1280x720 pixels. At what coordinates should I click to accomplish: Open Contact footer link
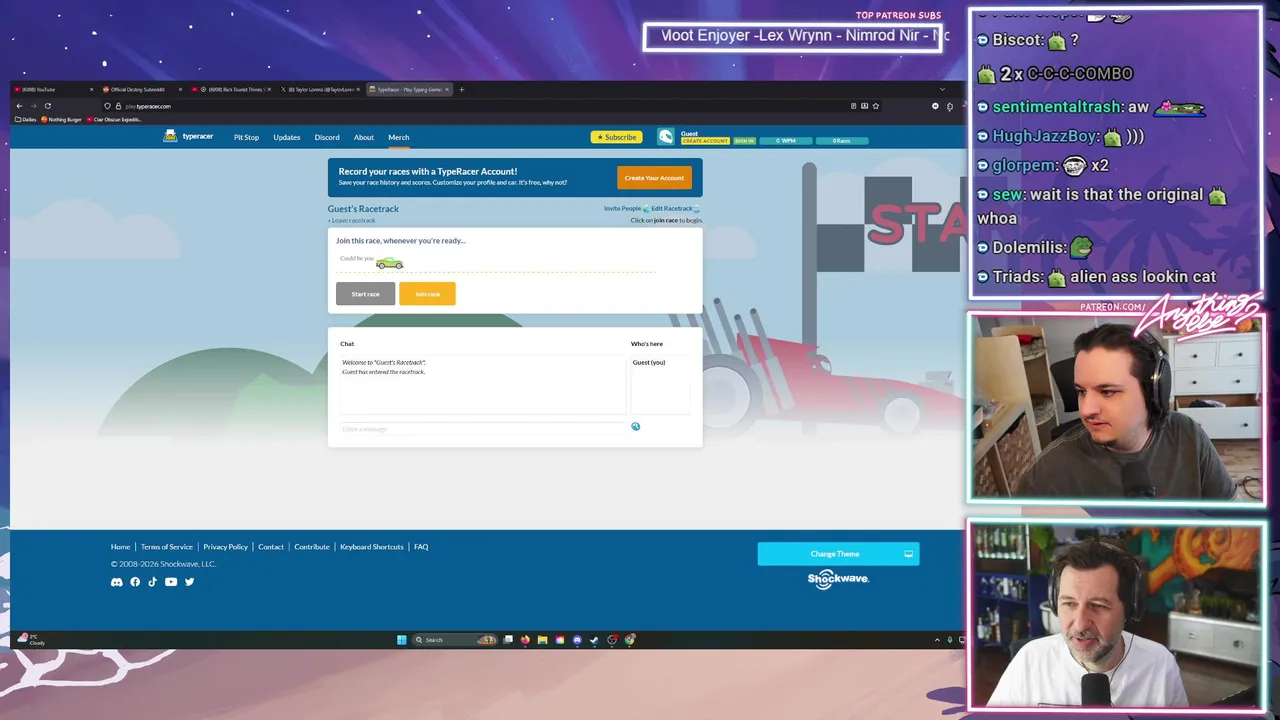point(271,547)
